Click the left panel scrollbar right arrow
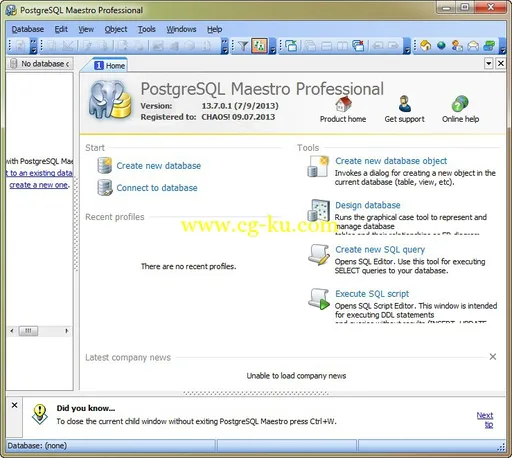The image size is (512, 458). (x=67, y=331)
